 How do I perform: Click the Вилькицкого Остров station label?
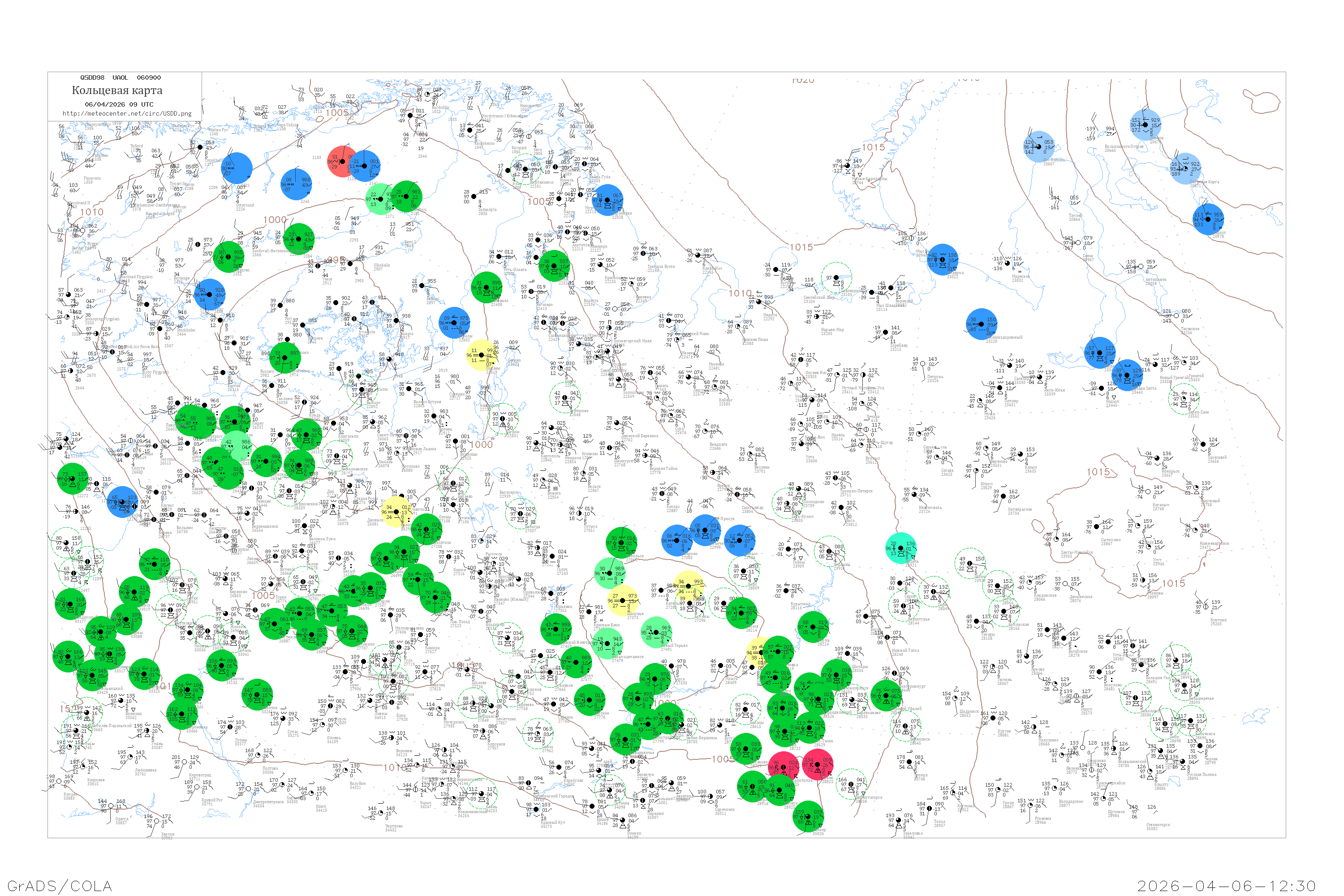[x=1124, y=147]
